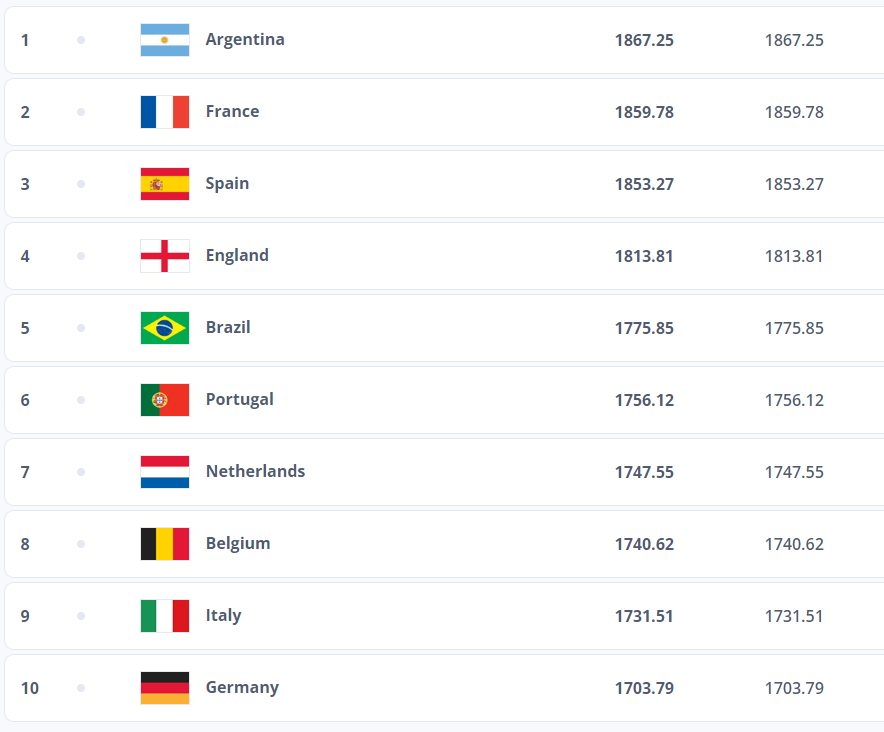
Task: Select the Italy flag icon
Action: coord(164,615)
